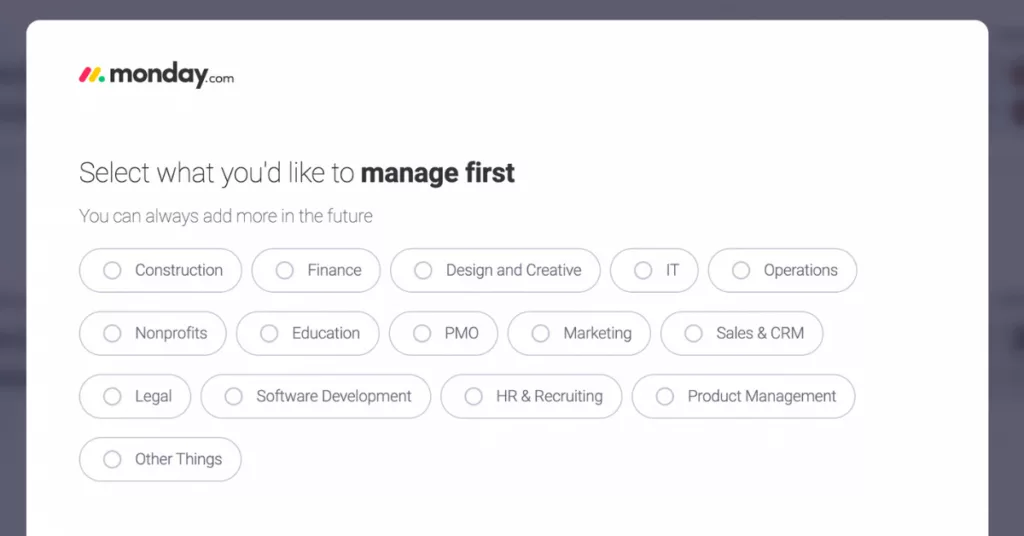The height and width of the screenshot is (536, 1024).
Task: Click the radio circle next to Marketing
Action: pos(541,334)
